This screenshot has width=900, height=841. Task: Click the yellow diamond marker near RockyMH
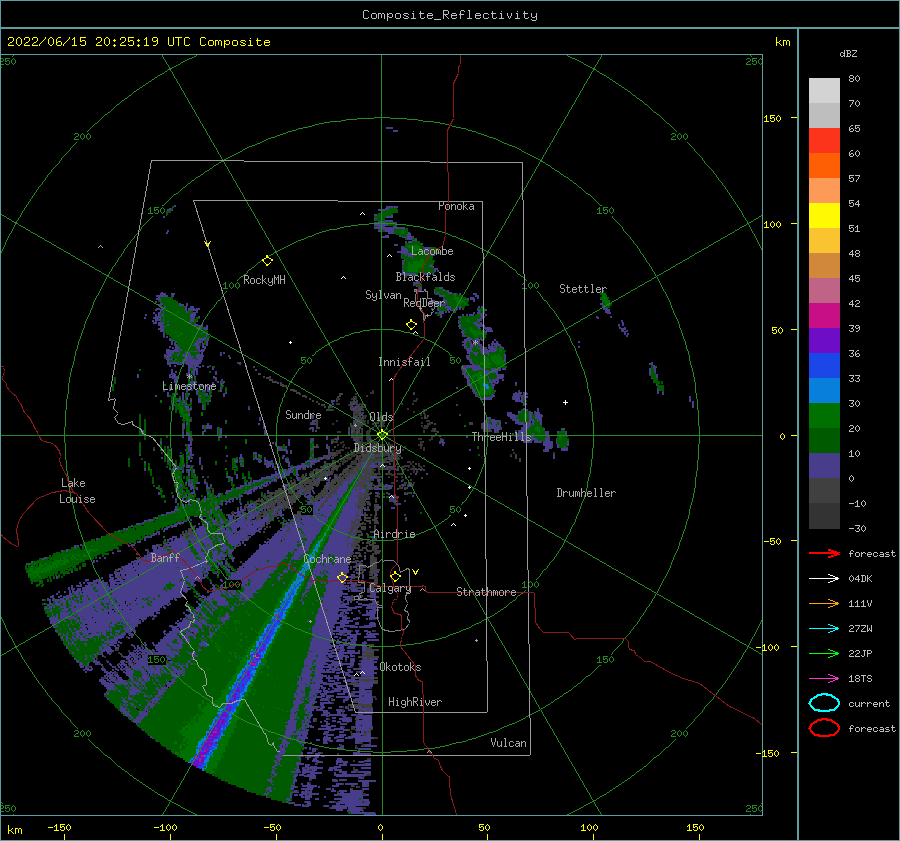point(267,261)
